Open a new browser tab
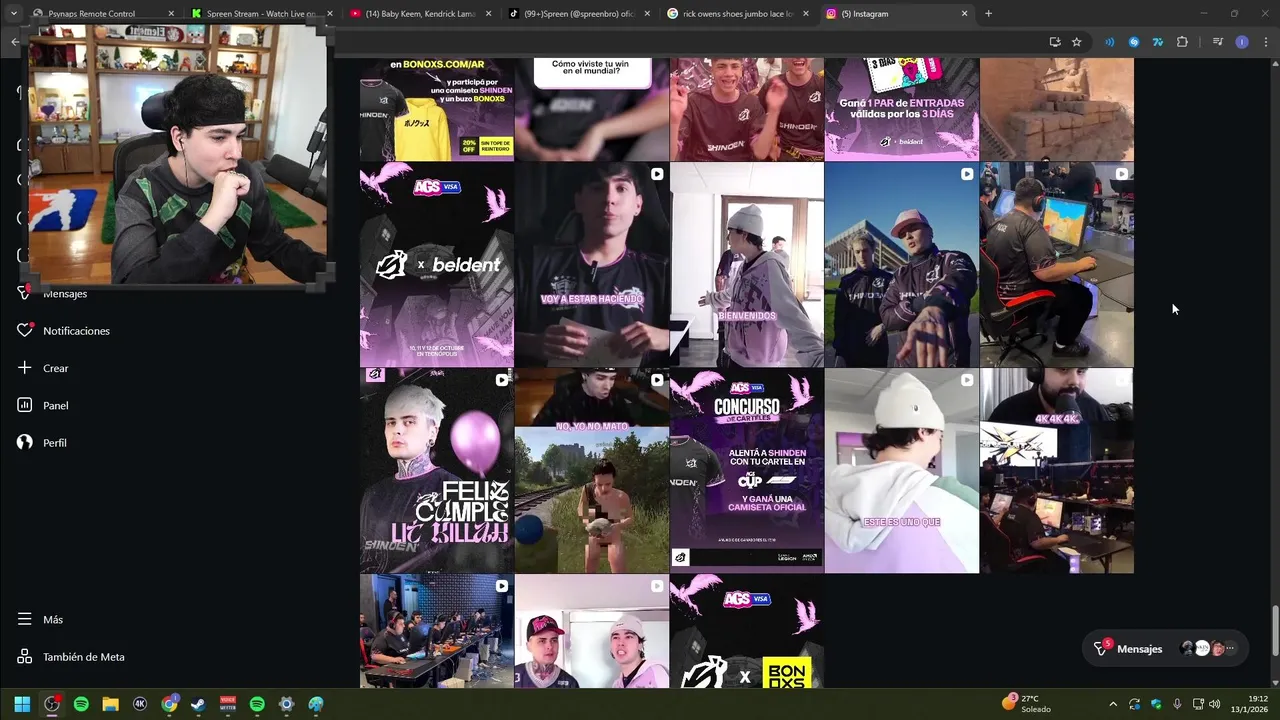 988,14
